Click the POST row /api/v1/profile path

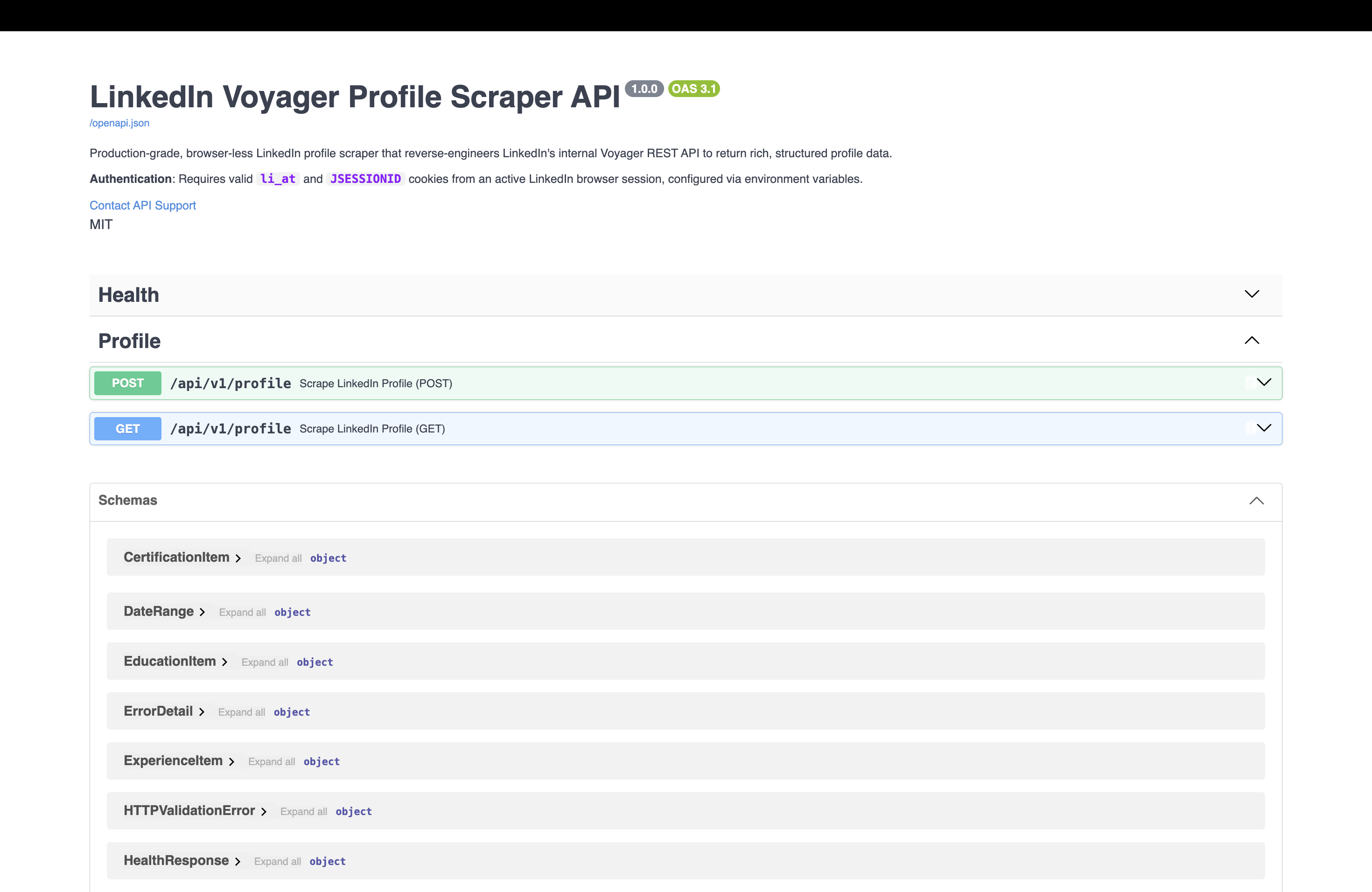pyautogui.click(x=231, y=383)
